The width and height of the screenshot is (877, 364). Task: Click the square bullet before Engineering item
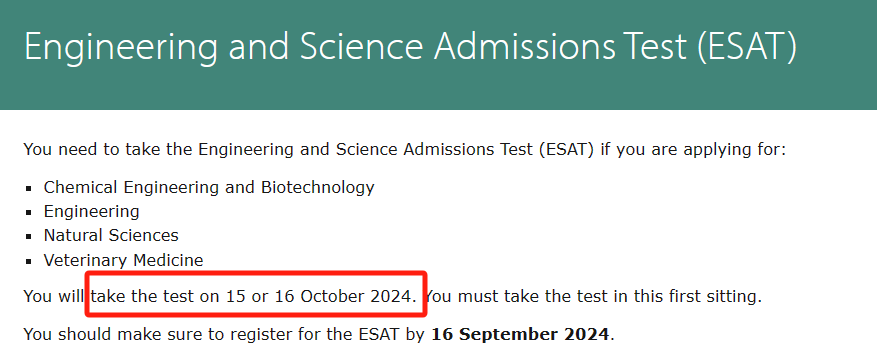point(28,213)
